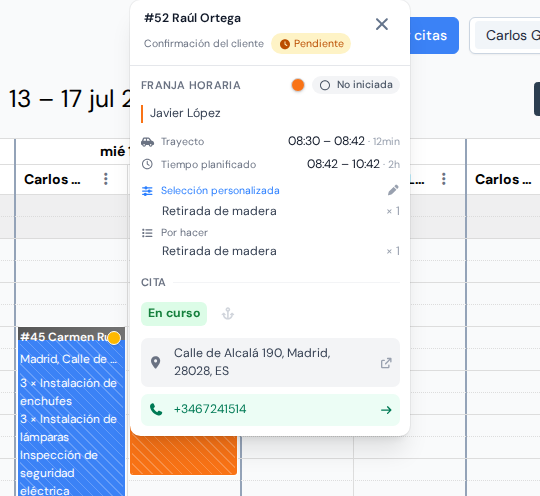
Task: Click the list icon beside Por hacer
Action: [x=147, y=233]
